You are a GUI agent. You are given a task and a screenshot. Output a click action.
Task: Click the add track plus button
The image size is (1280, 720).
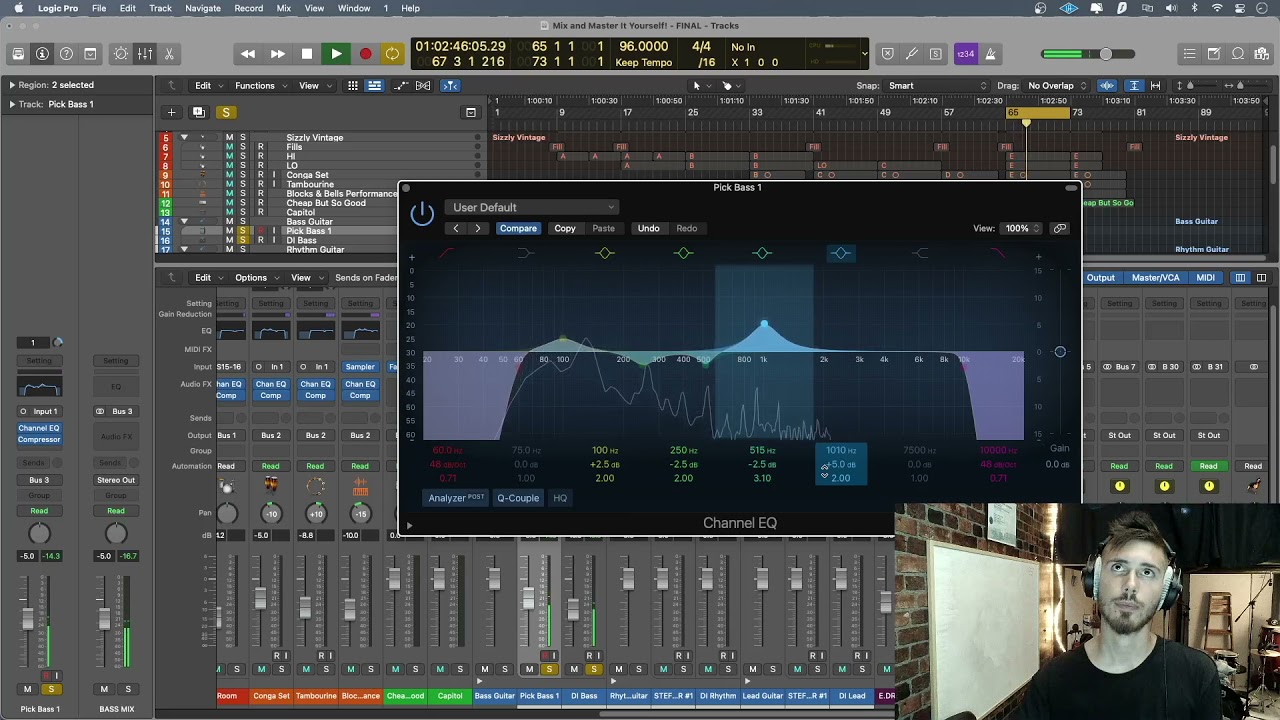[171, 112]
